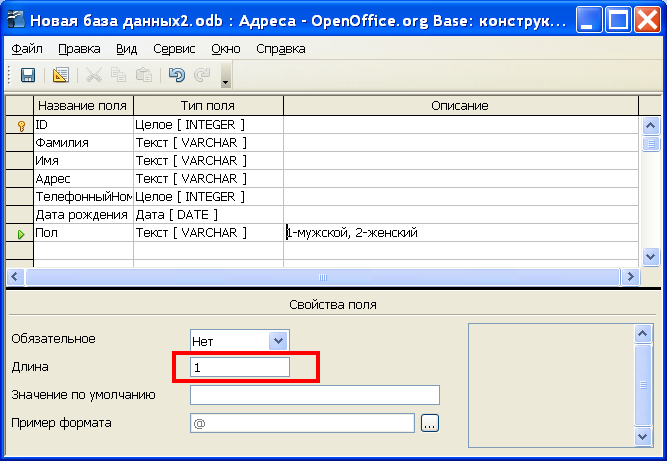Select the row header of Дата рождения
The height and width of the screenshot is (461, 667).
coord(20,215)
